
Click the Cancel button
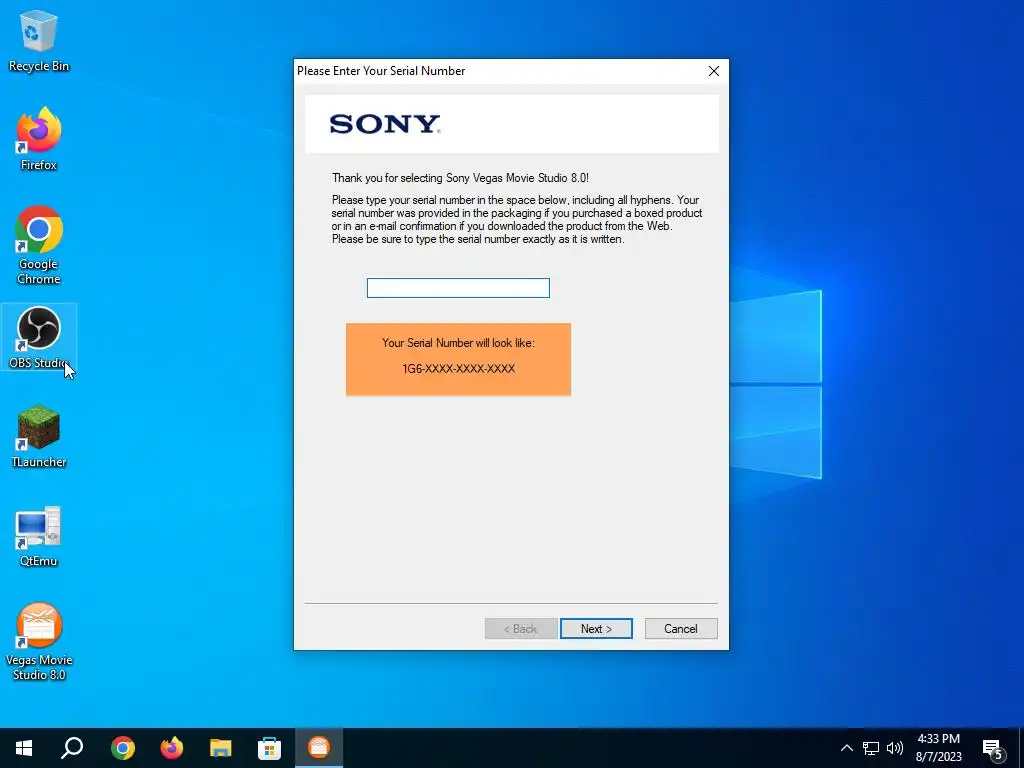tap(681, 628)
